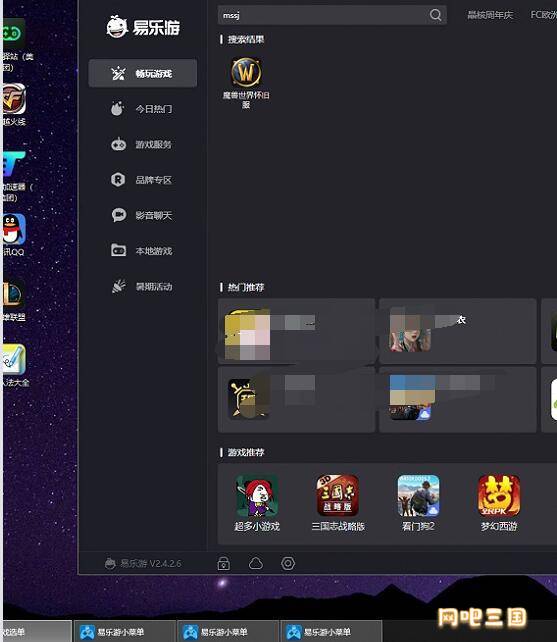Click the 游戏推荐 section heading

coord(246,452)
